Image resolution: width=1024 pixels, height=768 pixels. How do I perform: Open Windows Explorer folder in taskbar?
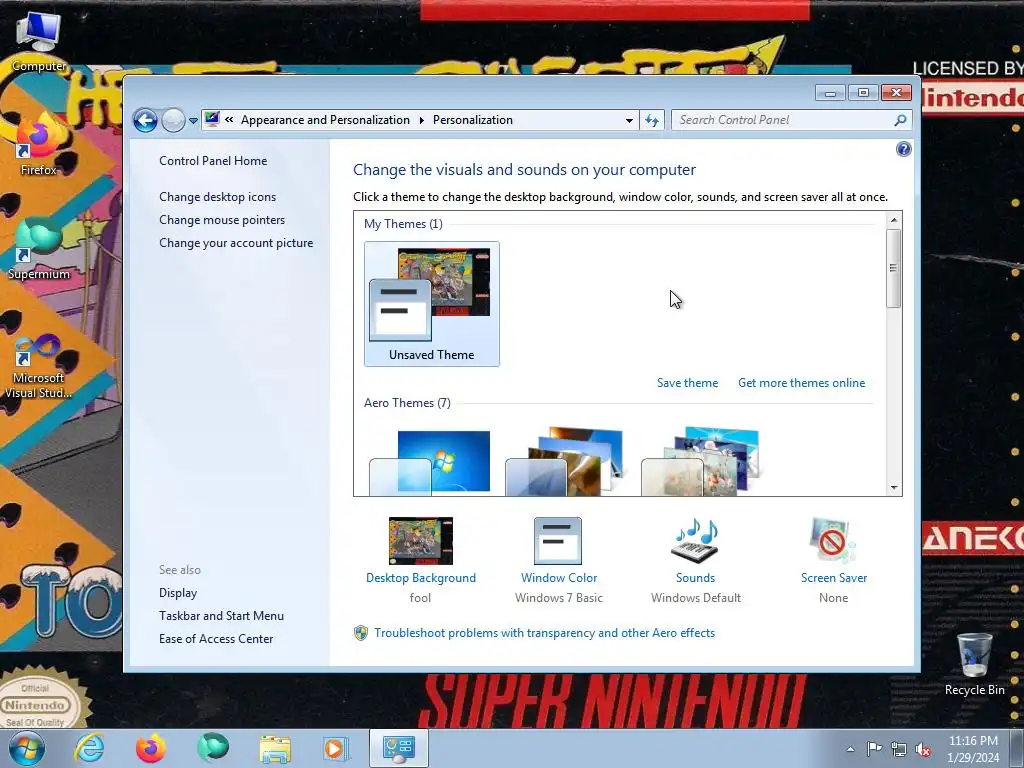click(275, 748)
